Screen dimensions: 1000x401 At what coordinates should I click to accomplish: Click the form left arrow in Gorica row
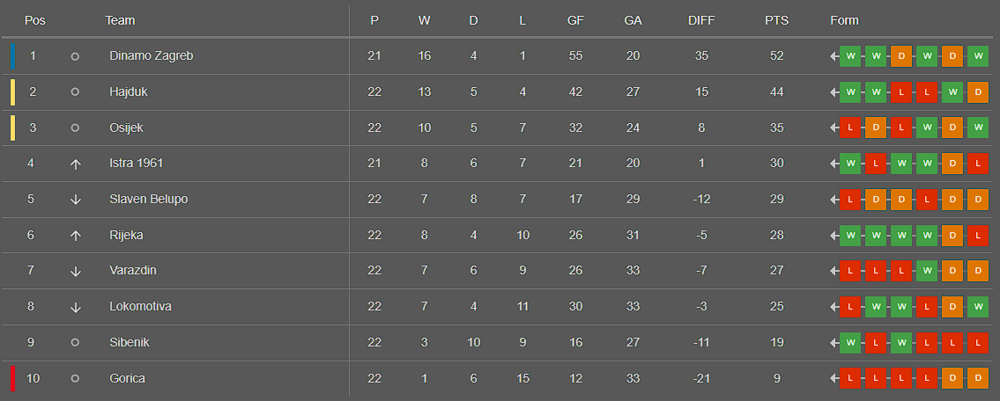[x=834, y=379]
